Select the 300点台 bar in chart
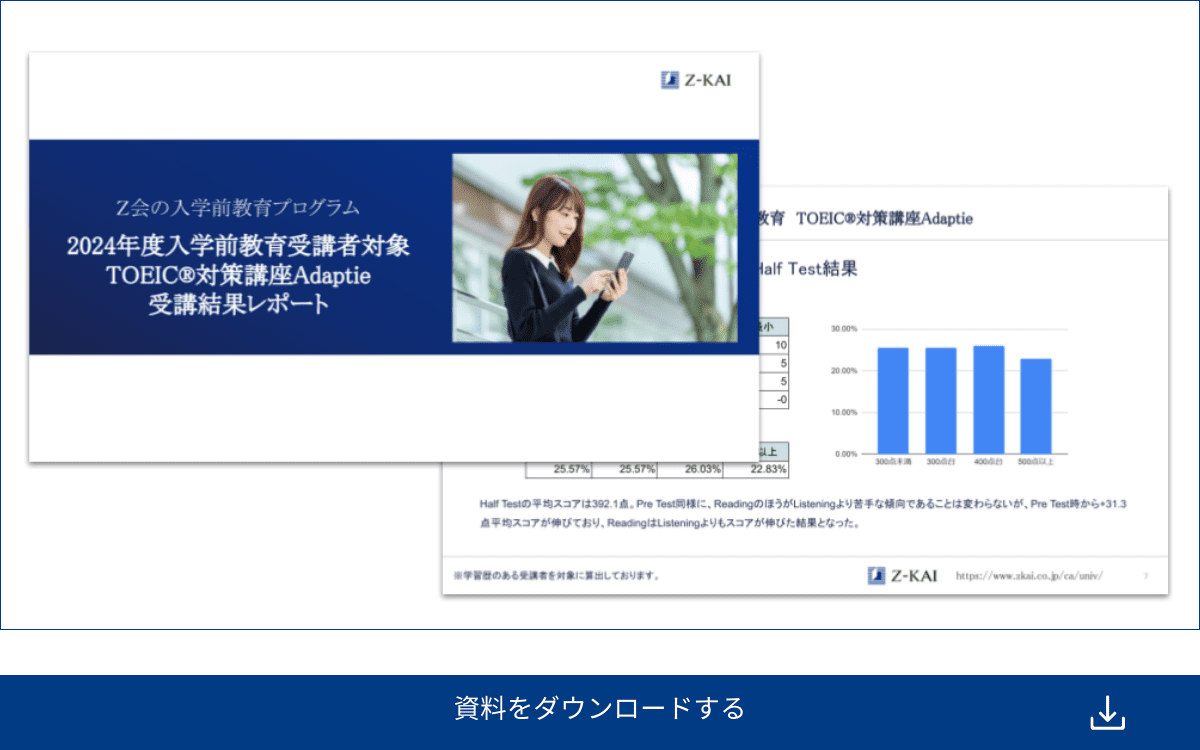 pyautogui.click(x=941, y=400)
